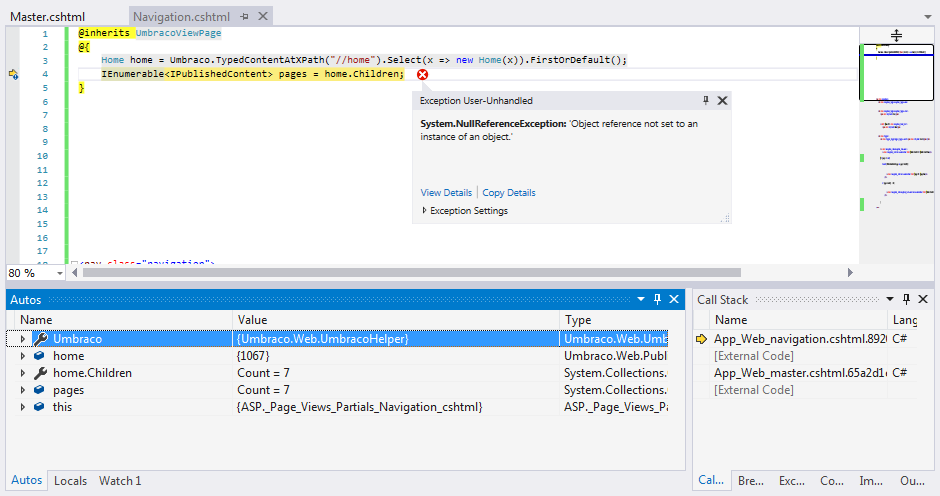Switch to the Cal... bottom tab
This screenshot has height=496, width=940.
711,480
